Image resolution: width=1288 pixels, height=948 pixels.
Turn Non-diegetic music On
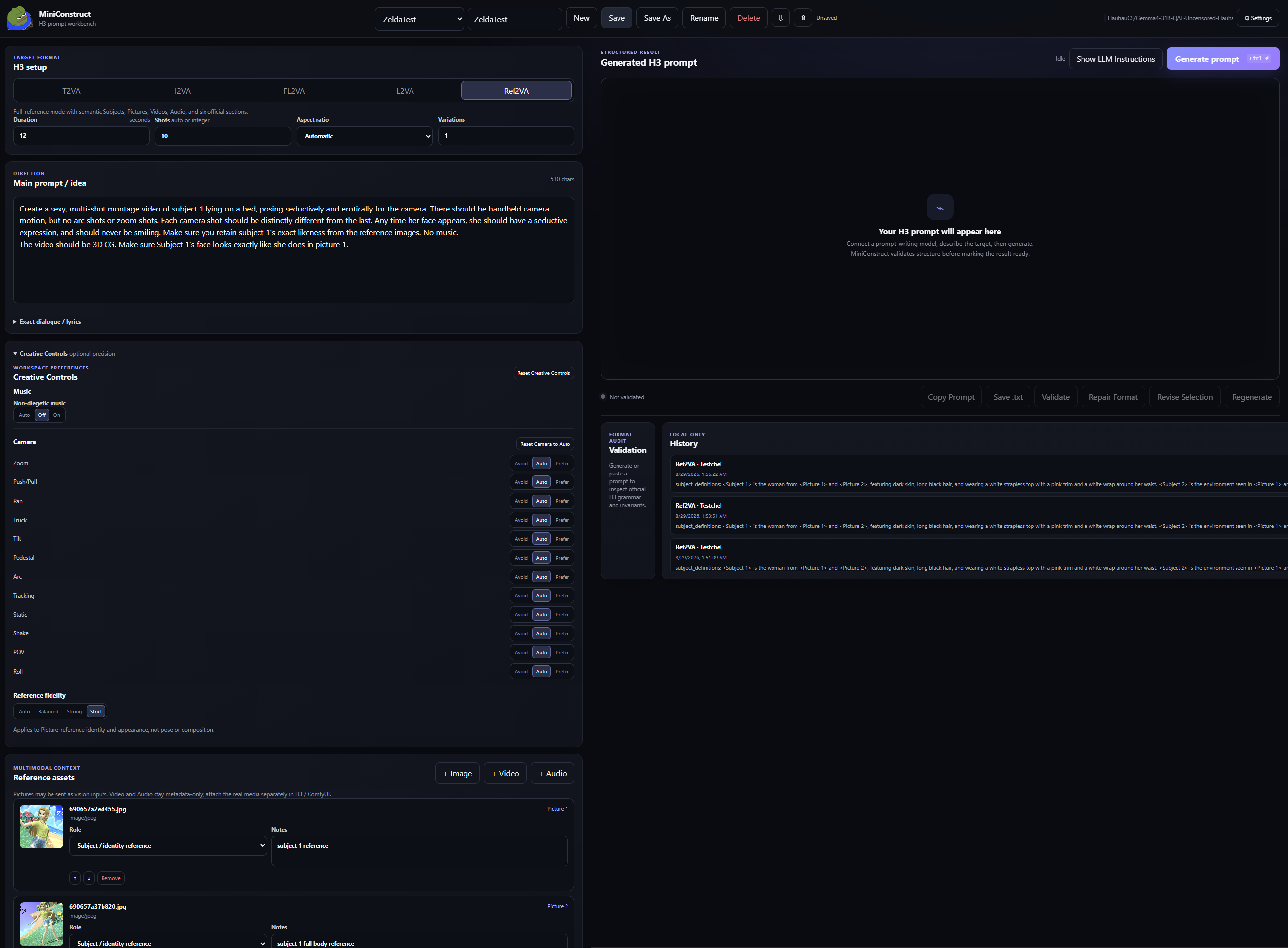coord(57,415)
